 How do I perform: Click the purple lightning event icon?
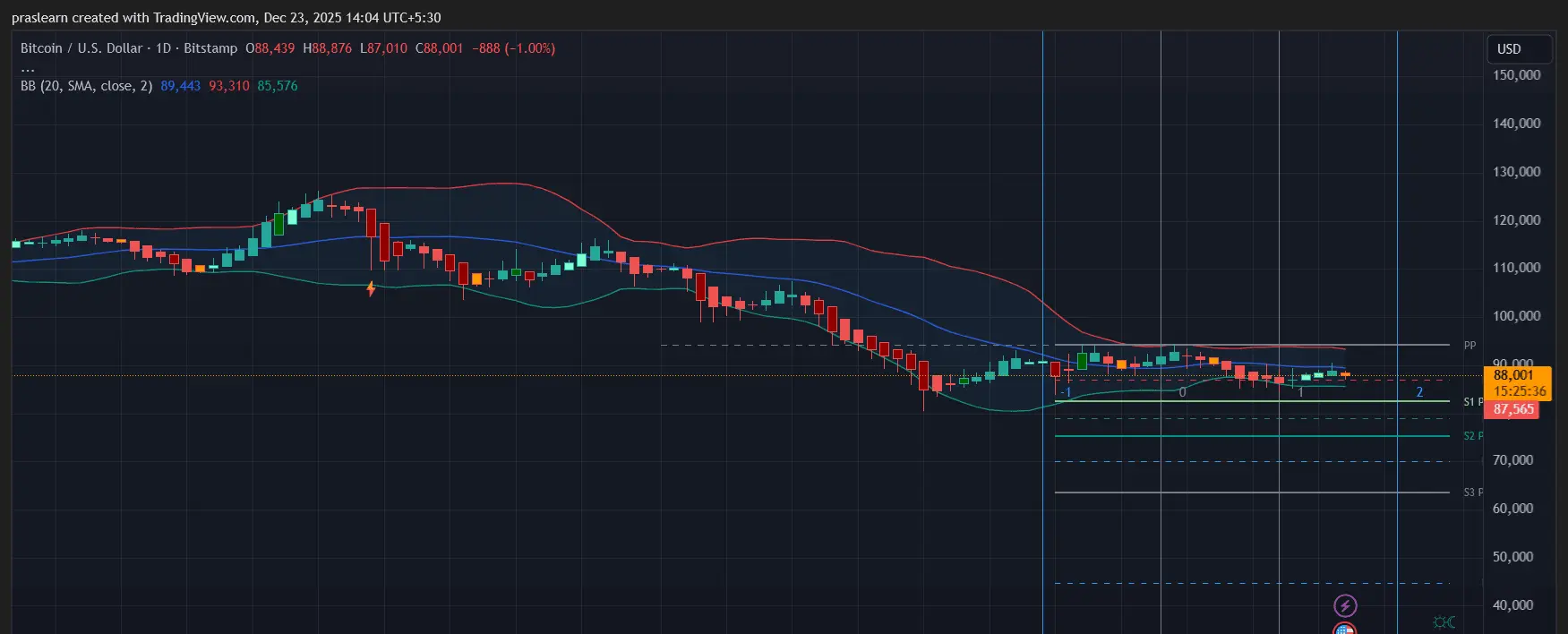point(1345,606)
